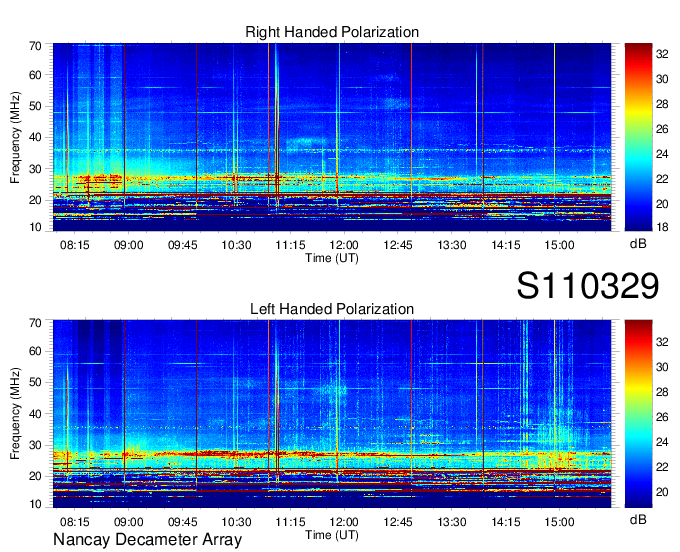Click the 11:15 tick on upper time axis
This screenshot has height=552, width=680.
[x=290, y=245]
